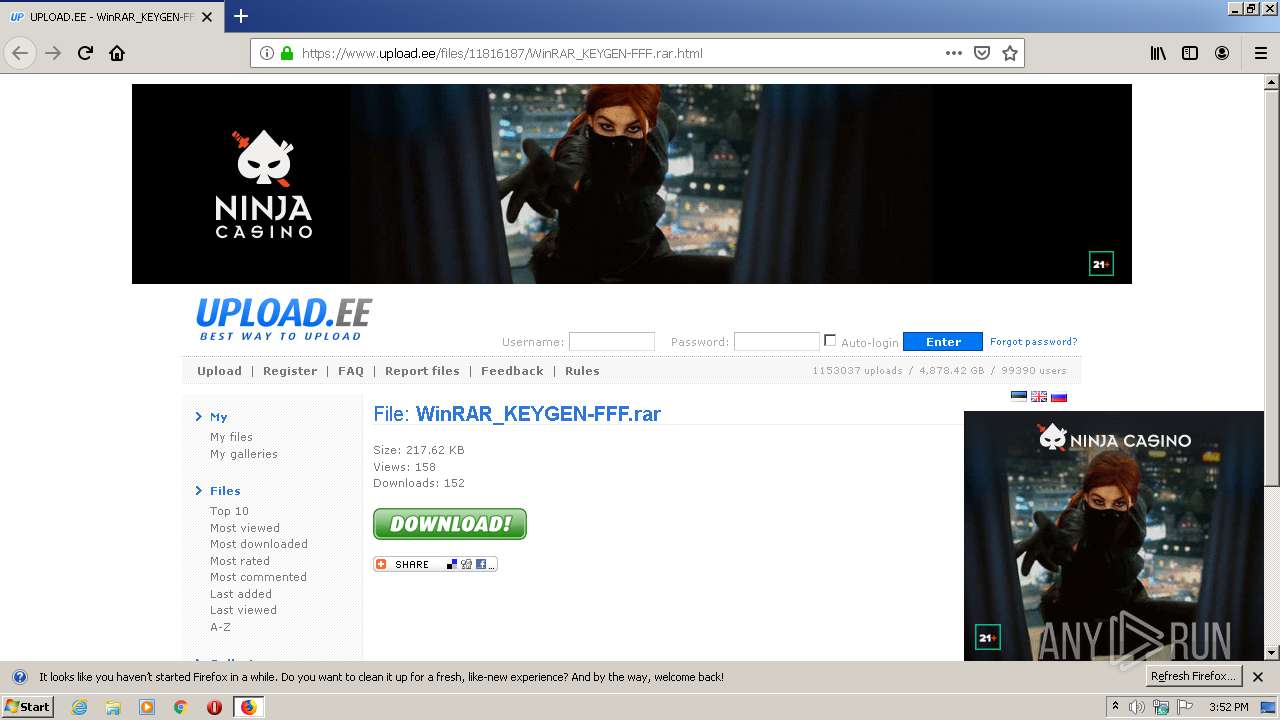Open the Top 10 files link

click(x=229, y=511)
